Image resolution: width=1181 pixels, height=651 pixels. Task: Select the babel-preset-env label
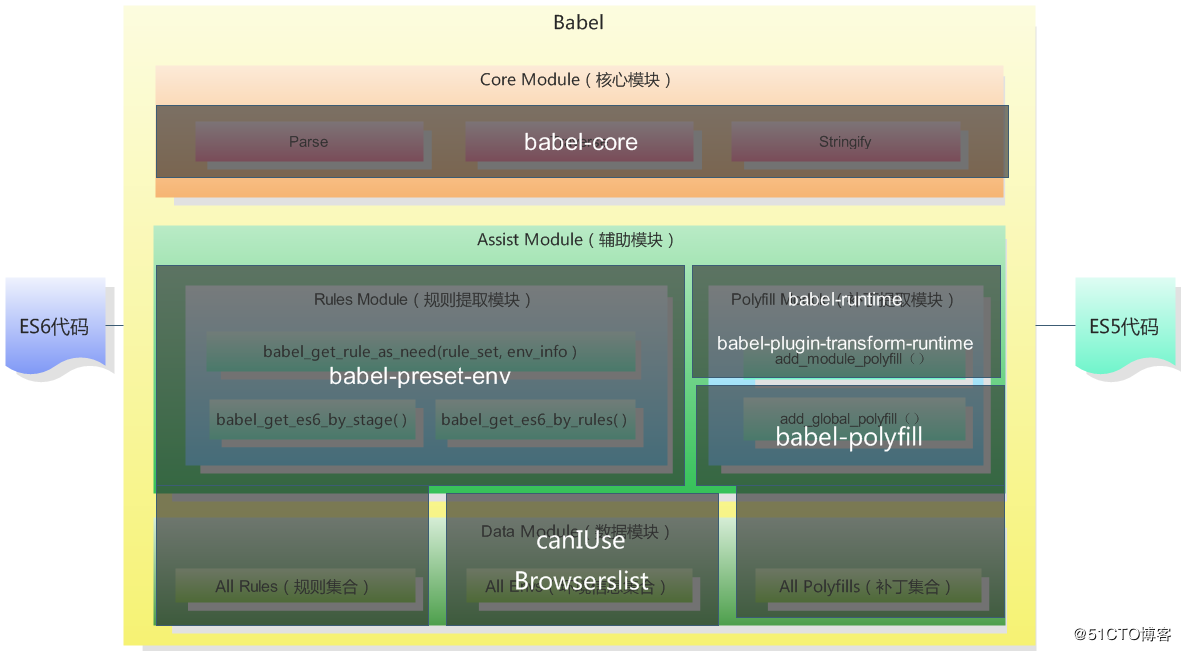420,376
